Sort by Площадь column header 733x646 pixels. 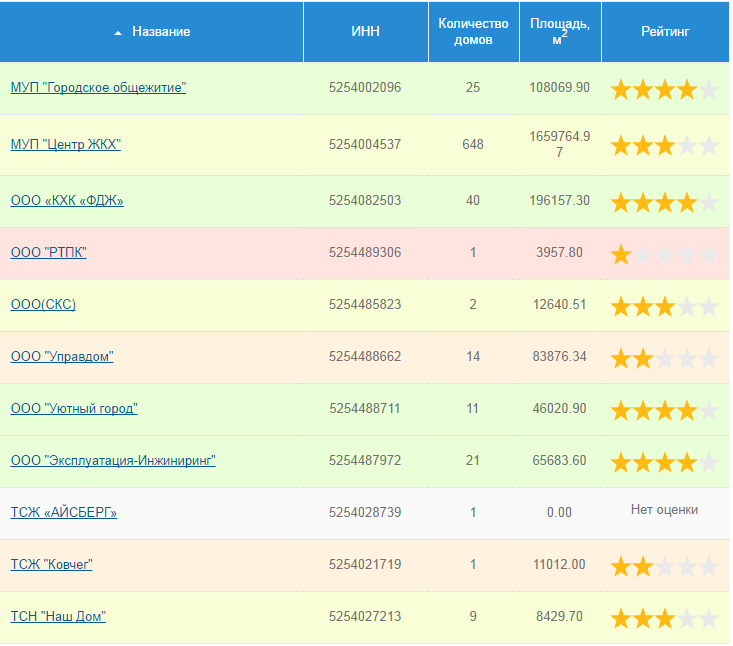coord(560,32)
